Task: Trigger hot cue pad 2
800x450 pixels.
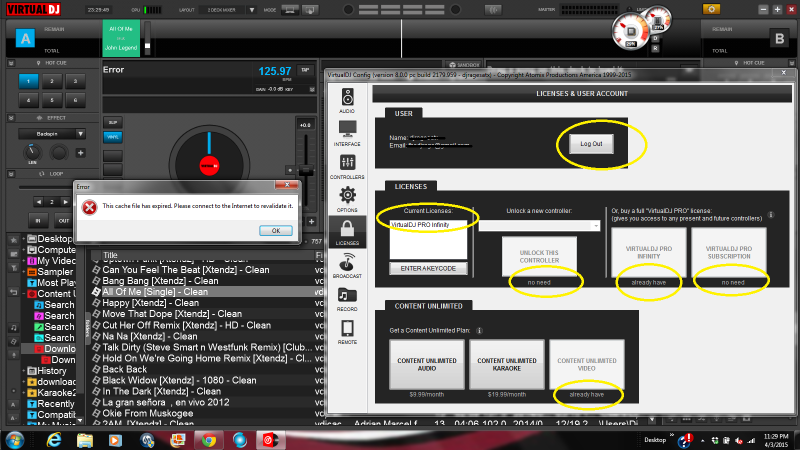Action: tap(52, 81)
